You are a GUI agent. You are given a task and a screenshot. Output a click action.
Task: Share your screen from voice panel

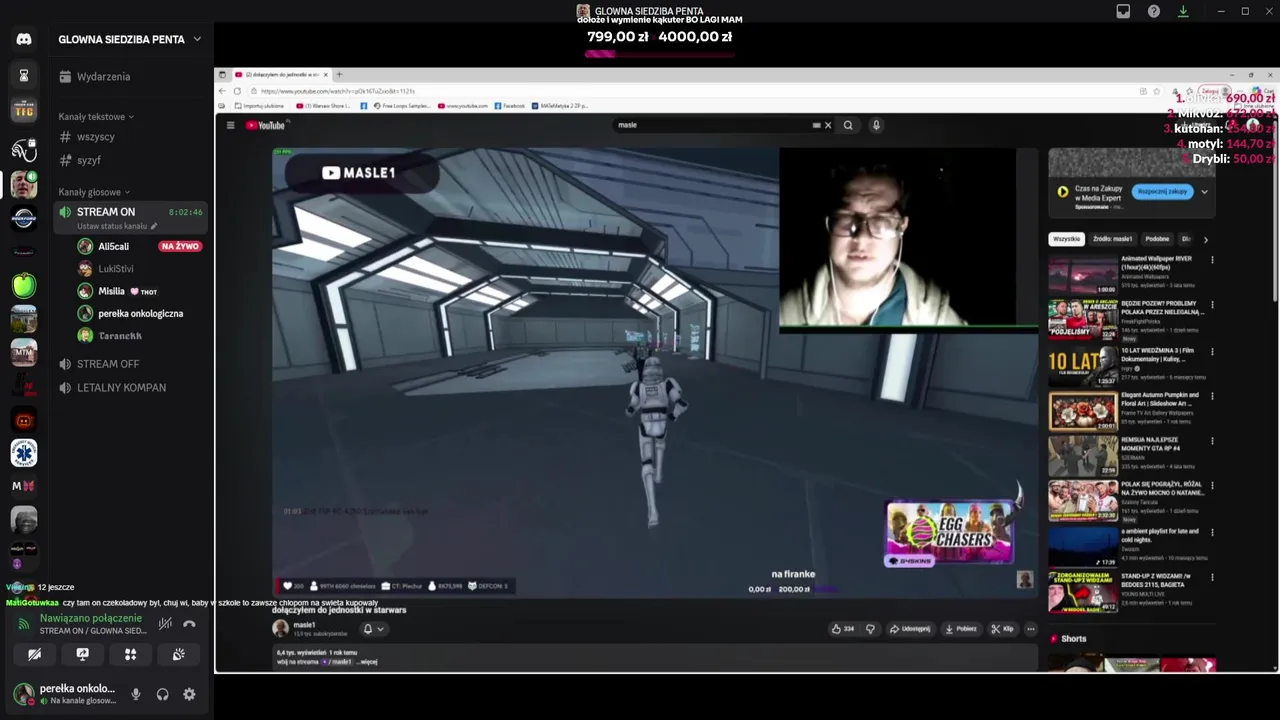click(x=82, y=654)
